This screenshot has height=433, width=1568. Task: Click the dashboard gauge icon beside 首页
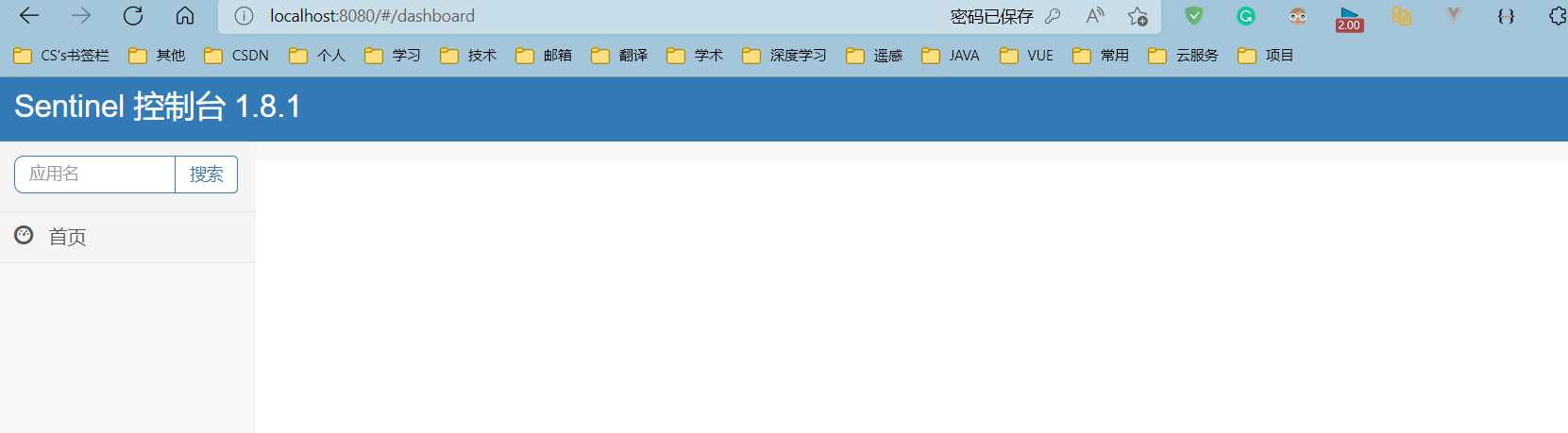click(24, 235)
